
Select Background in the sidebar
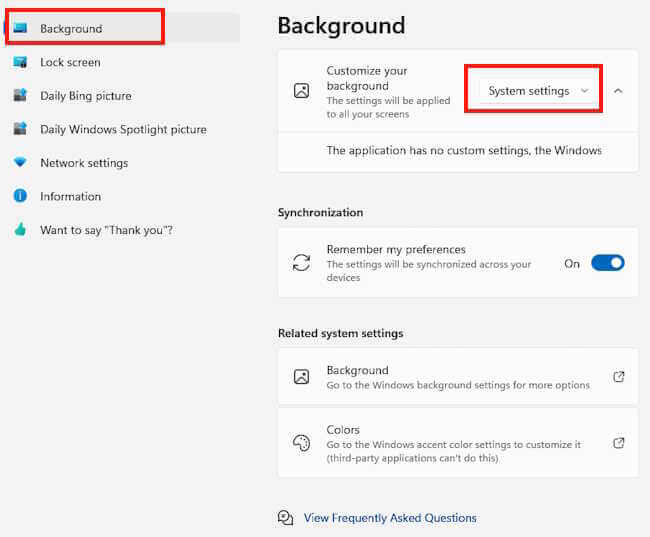[x=71, y=29]
